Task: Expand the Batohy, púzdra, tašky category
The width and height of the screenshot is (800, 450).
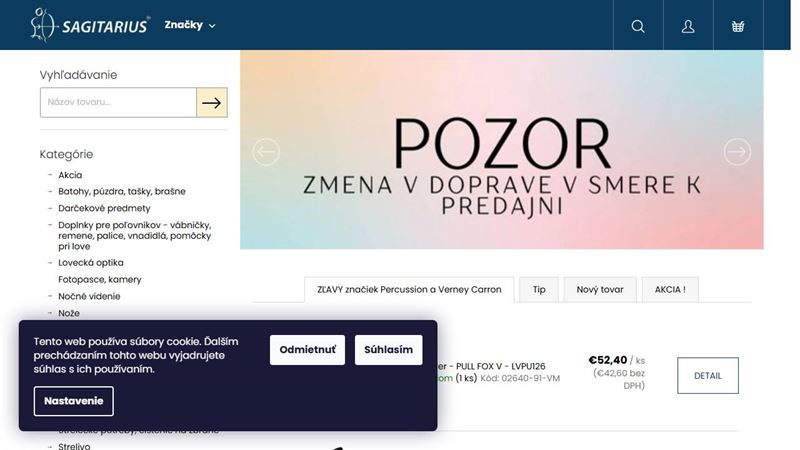Action: click(x=50, y=191)
